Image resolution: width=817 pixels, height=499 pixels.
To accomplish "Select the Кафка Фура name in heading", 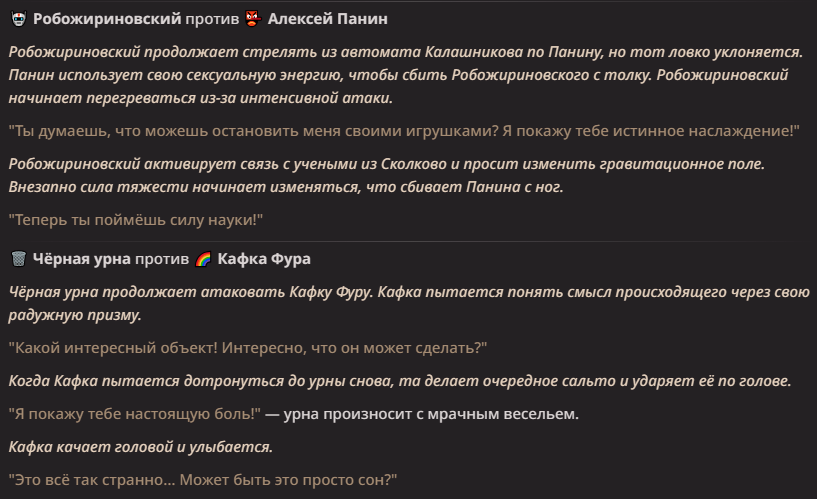I will click(264, 259).
